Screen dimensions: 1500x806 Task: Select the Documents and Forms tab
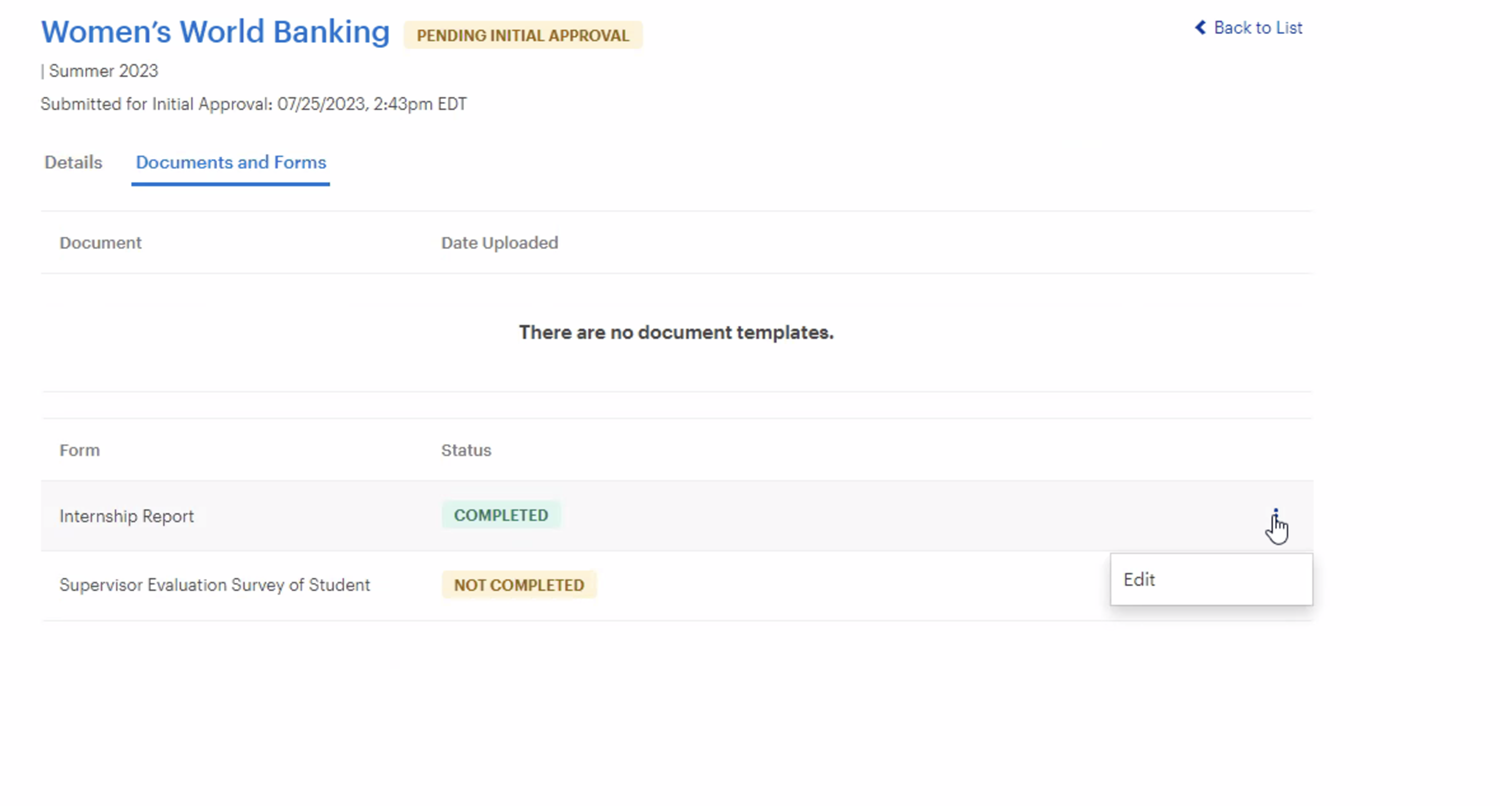coord(231,162)
